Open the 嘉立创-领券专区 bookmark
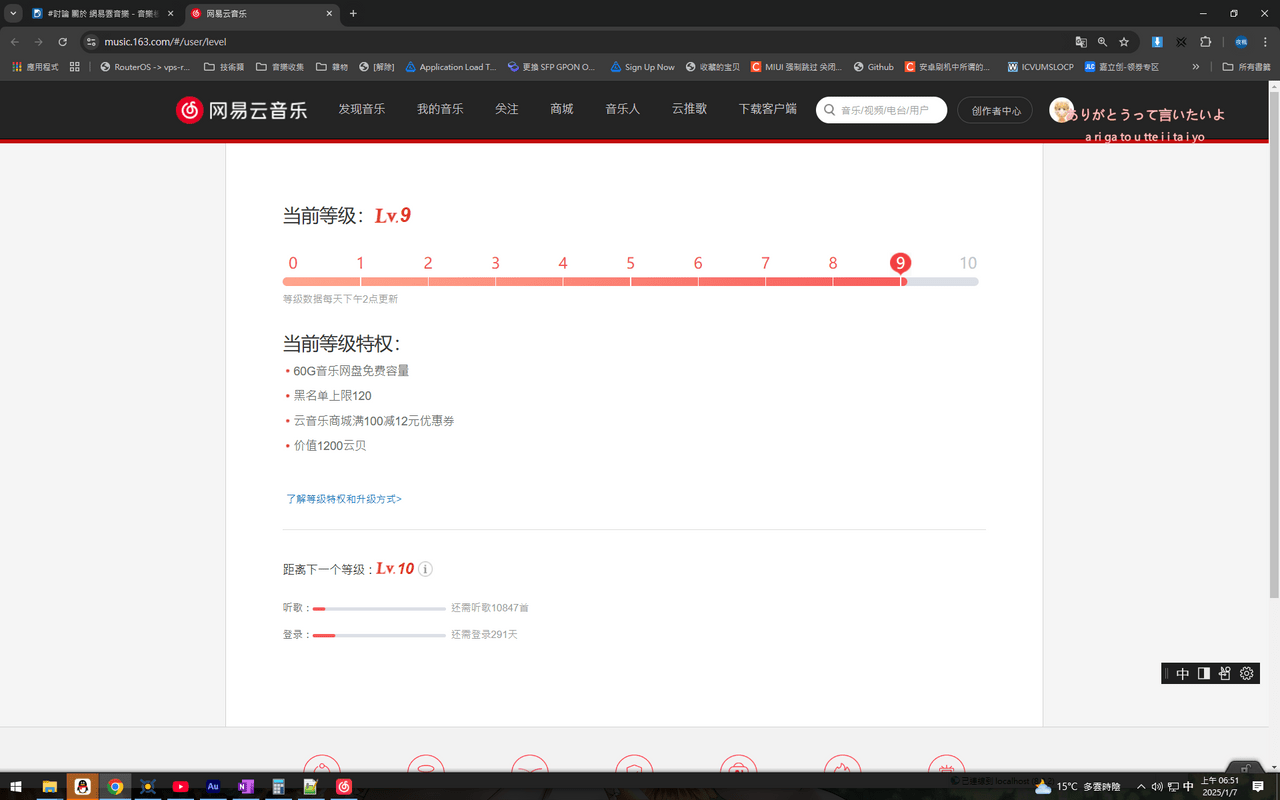This screenshot has width=1280, height=800. click(1122, 67)
